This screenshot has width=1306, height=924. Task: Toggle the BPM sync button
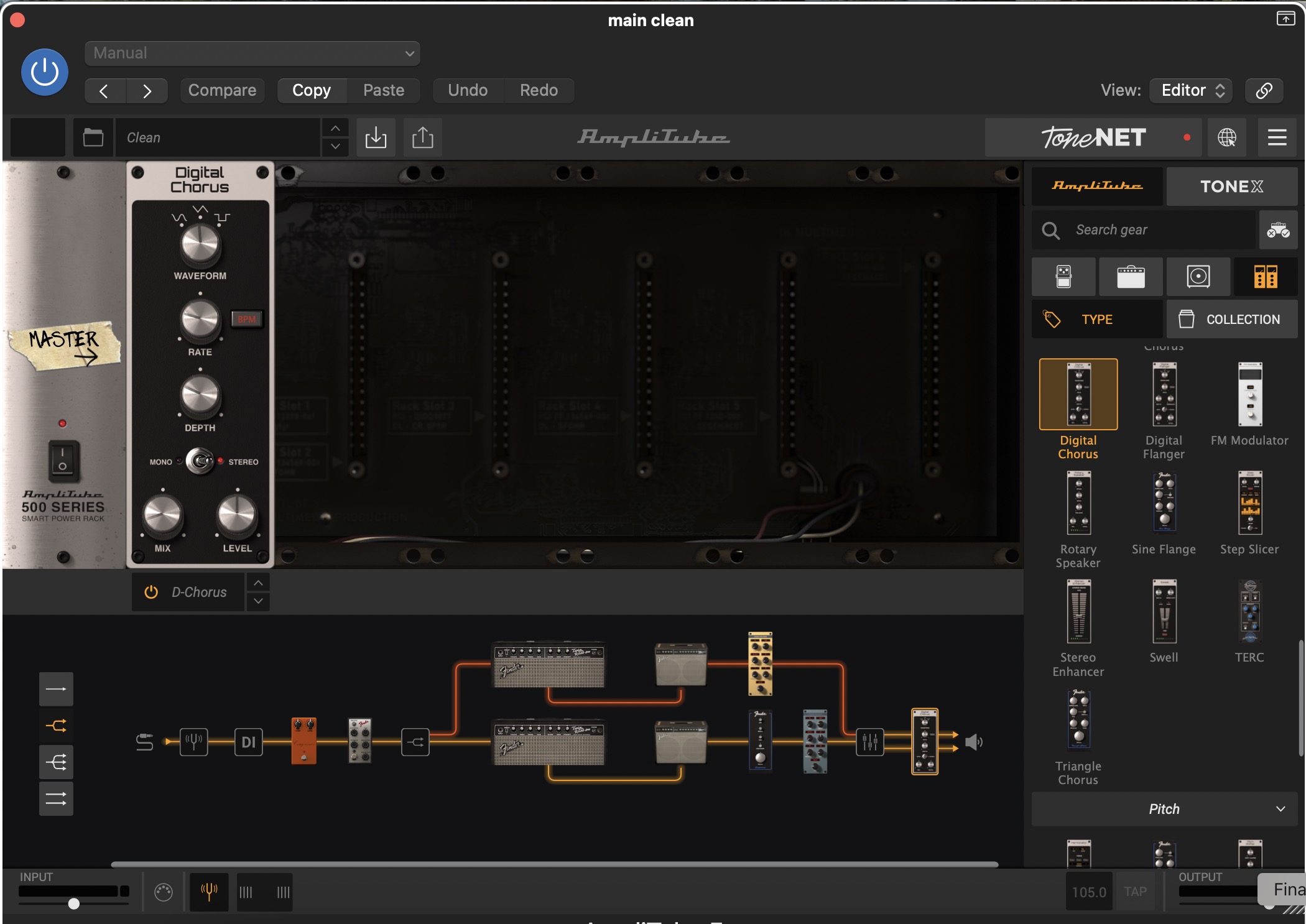point(247,319)
